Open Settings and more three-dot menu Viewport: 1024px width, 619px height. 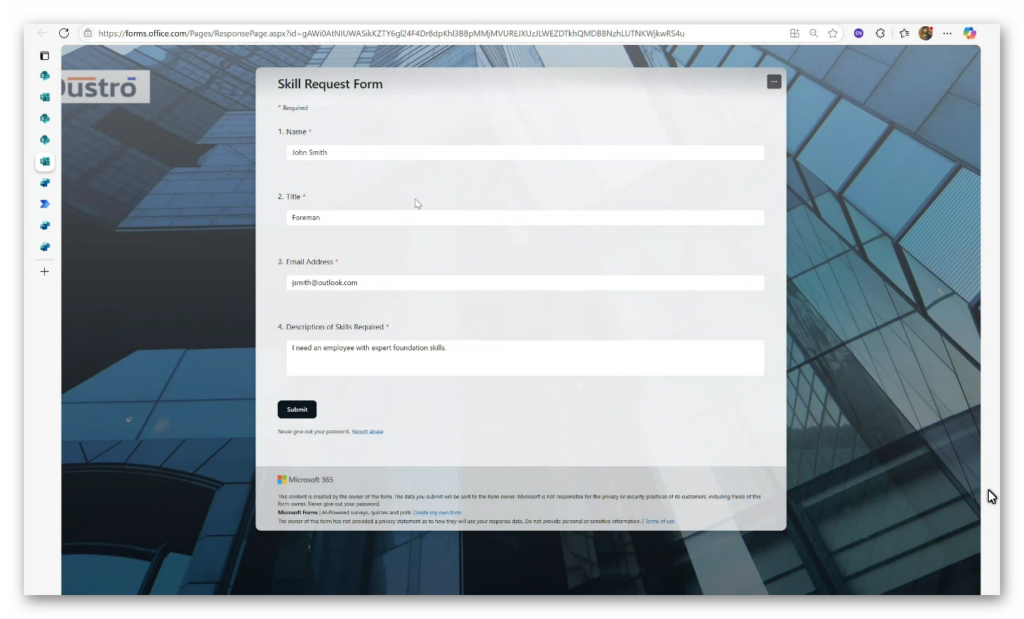click(x=947, y=33)
